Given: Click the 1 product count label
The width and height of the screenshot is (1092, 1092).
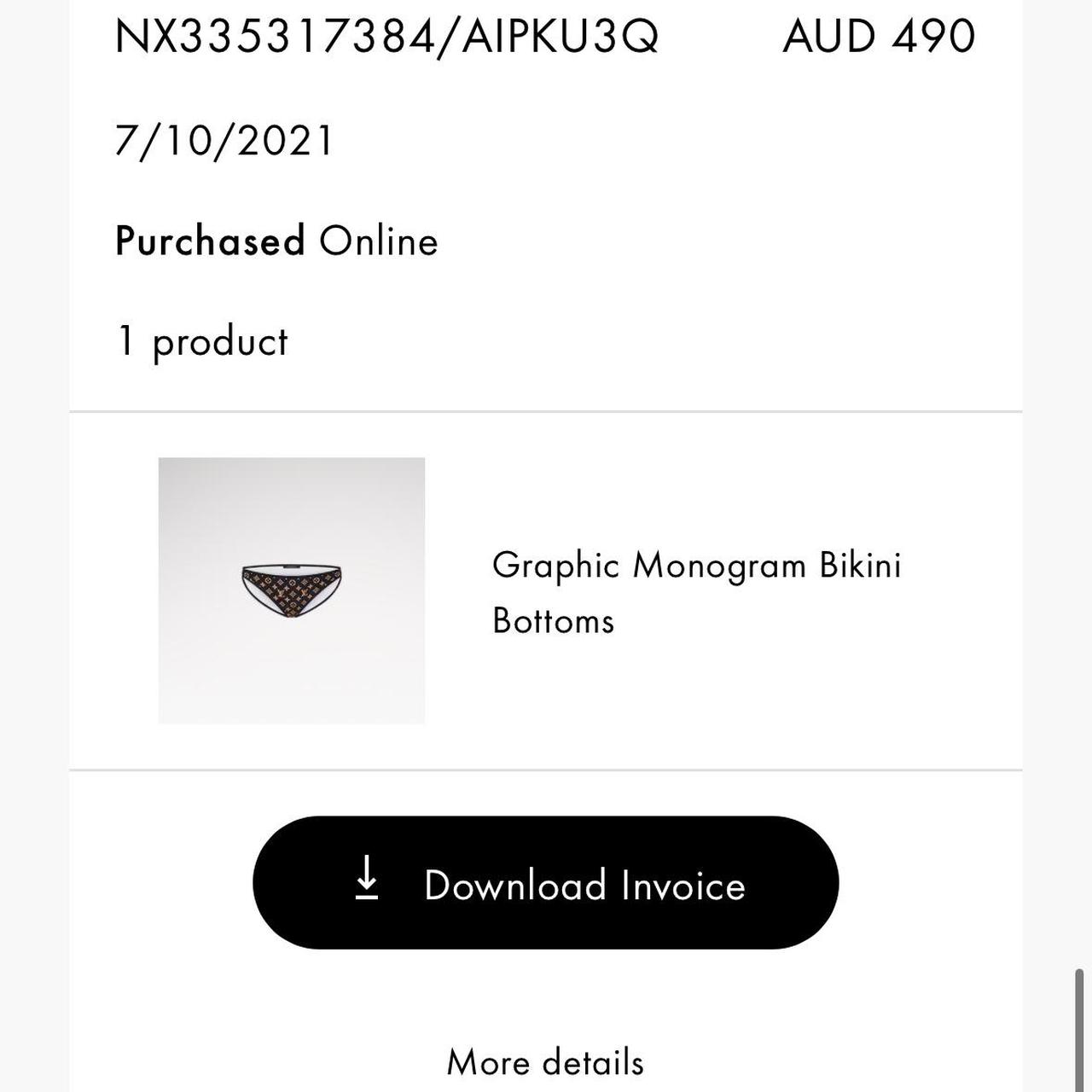Looking at the screenshot, I should tap(202, 342).
